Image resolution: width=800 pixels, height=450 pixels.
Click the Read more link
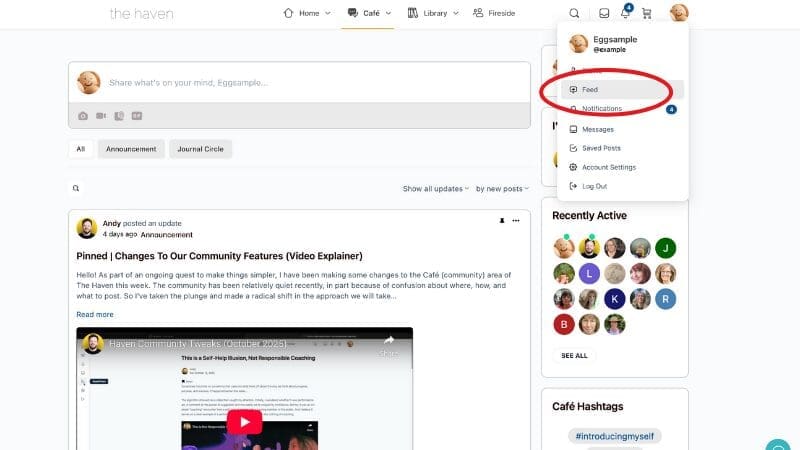pyautogui.click(x=95, y=314)
